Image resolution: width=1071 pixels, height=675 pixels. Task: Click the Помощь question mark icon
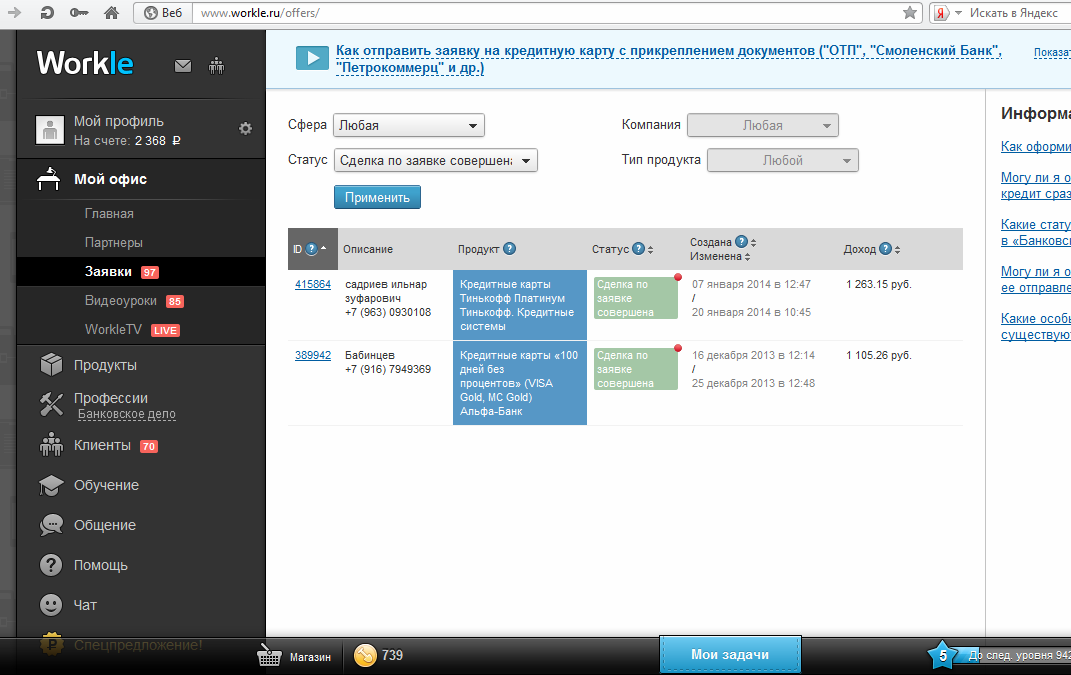pyautogui.click(x=51, y=565)
